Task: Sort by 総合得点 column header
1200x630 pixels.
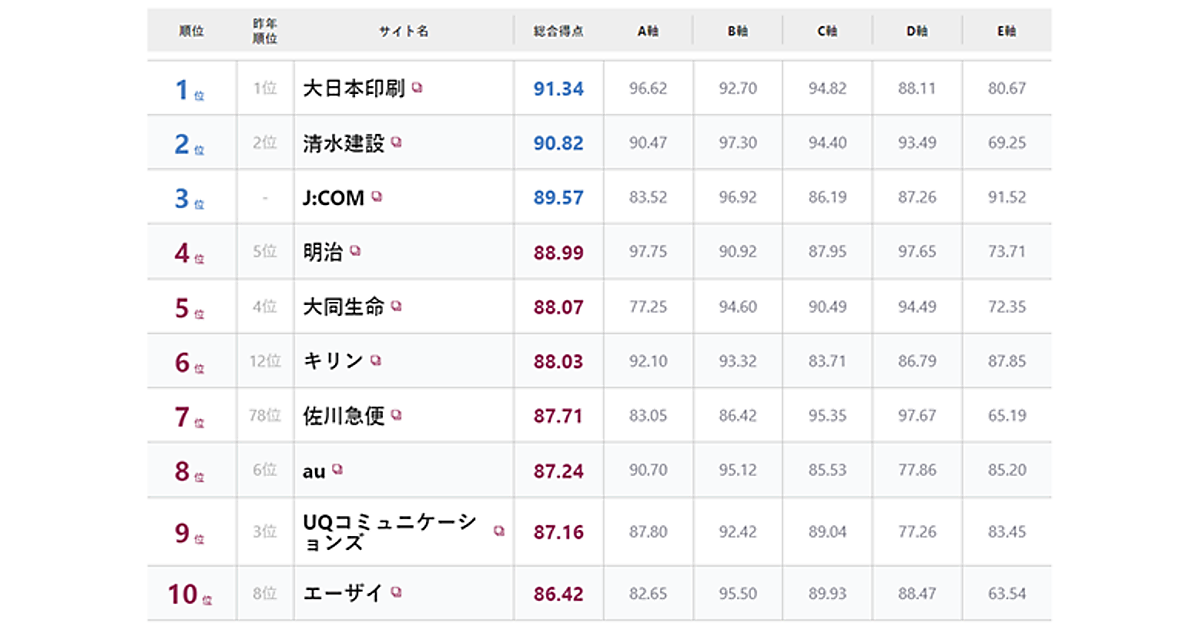Action: pyautogui.click(x=558, y=31)
